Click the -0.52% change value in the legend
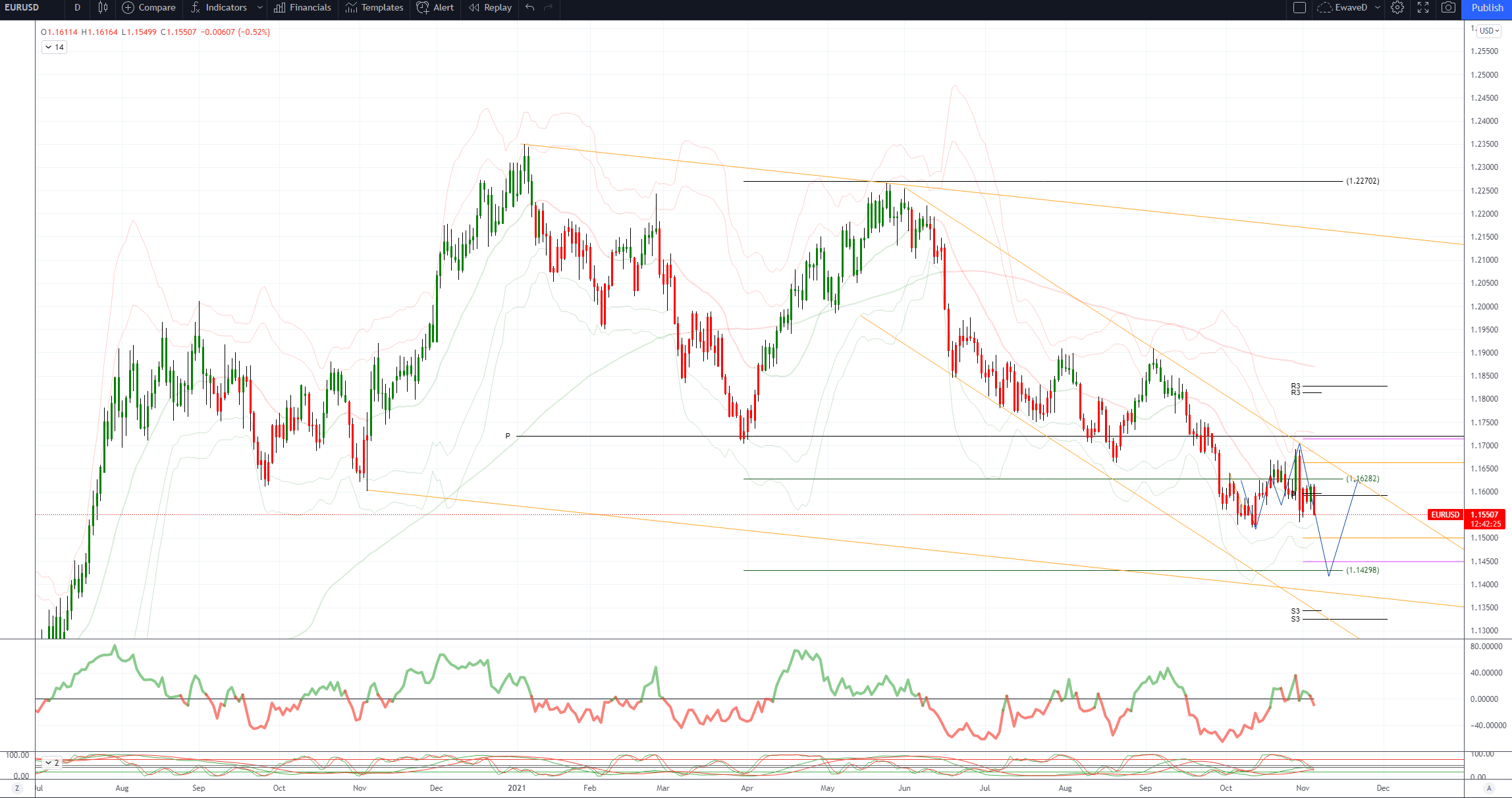The image size is (1512, 798). (x=254, y=32)
